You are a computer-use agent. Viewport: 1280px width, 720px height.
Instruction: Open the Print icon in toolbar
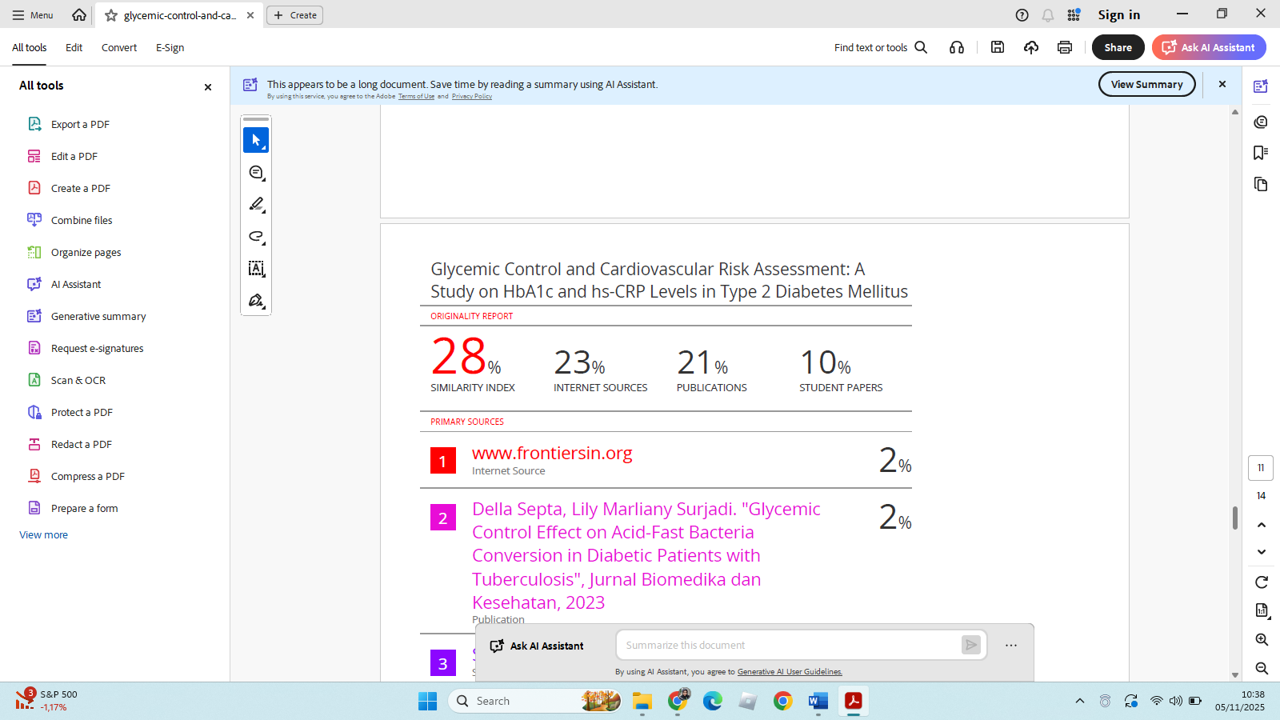[1064, 47]
